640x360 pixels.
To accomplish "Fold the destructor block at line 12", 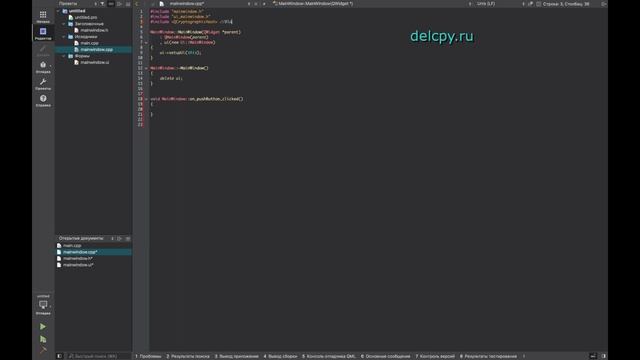I will pos(146,68).
